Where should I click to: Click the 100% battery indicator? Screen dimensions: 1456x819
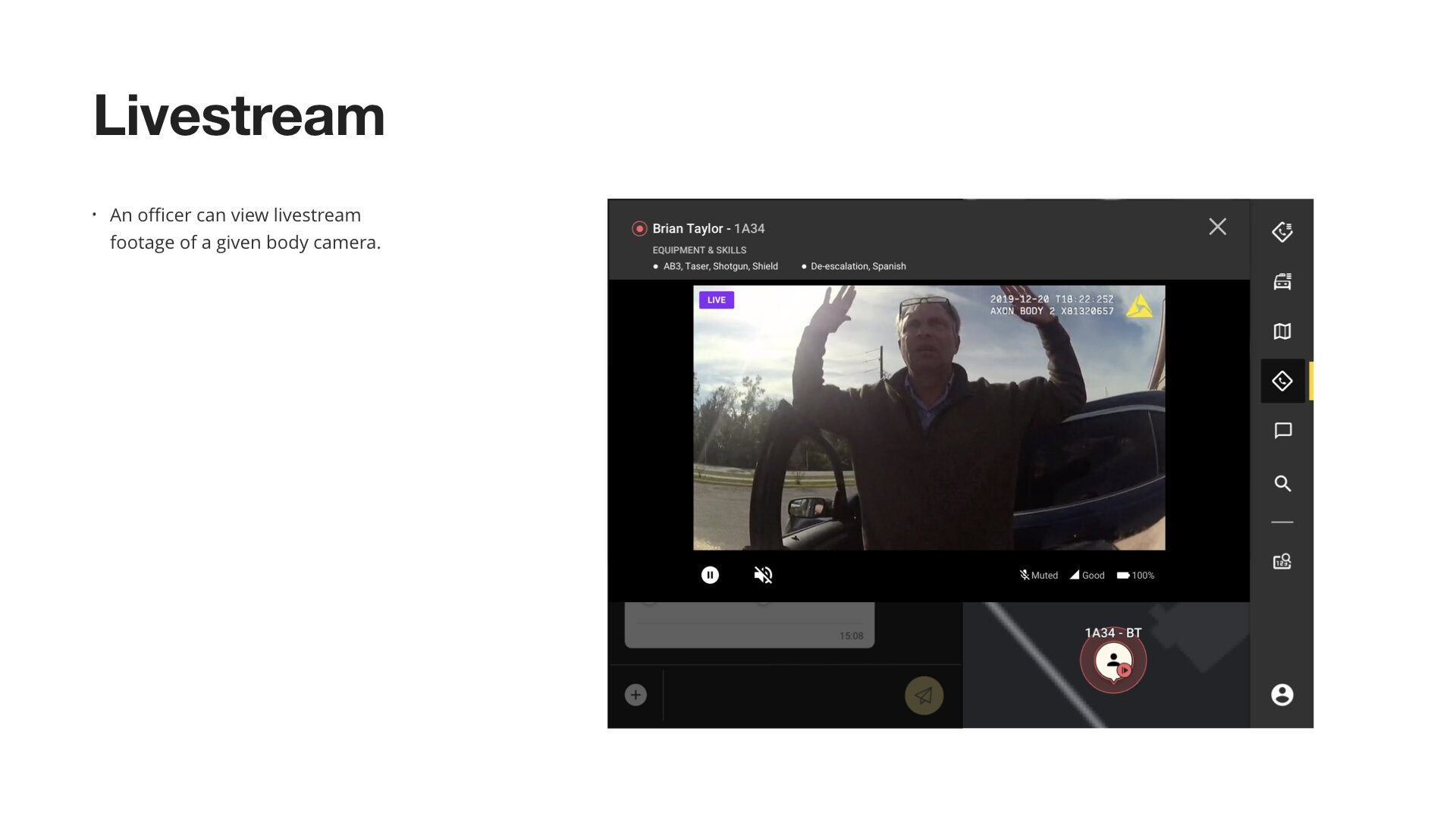[1135, 576]
